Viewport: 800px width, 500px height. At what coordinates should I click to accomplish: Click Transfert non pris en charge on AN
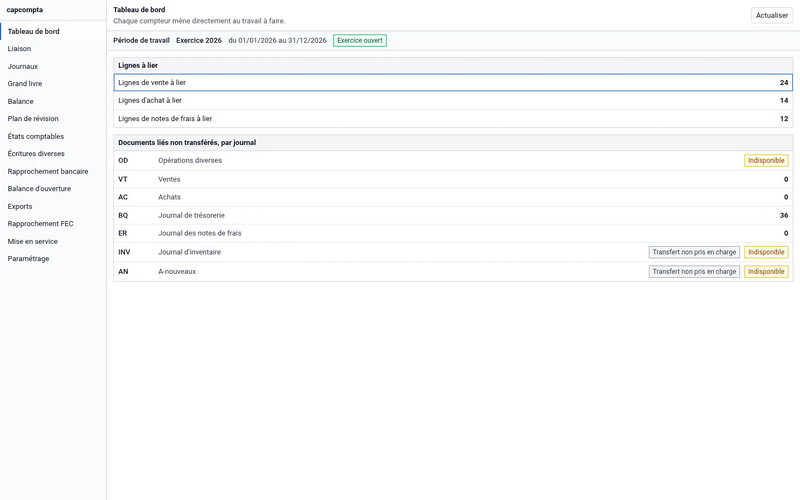coord(694,271)
